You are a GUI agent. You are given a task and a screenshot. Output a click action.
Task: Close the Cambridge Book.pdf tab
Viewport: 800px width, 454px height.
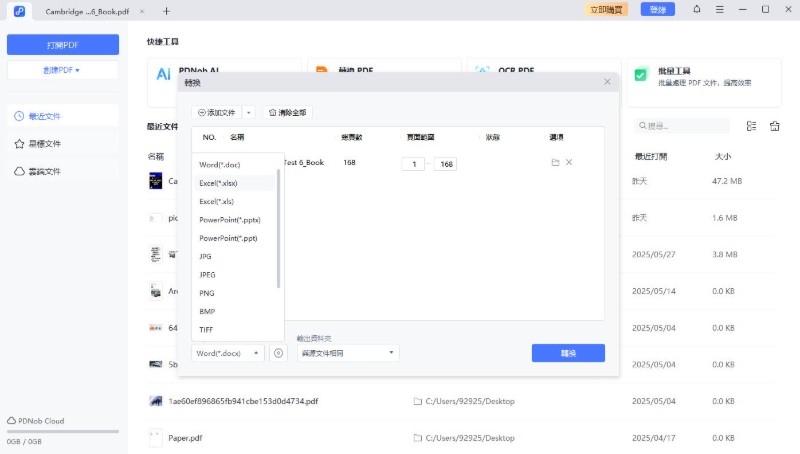(x=142, y=11)
